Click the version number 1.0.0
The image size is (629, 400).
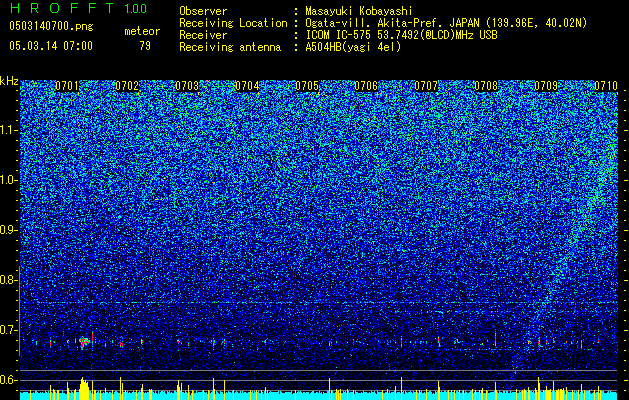[x=135, y=9]
